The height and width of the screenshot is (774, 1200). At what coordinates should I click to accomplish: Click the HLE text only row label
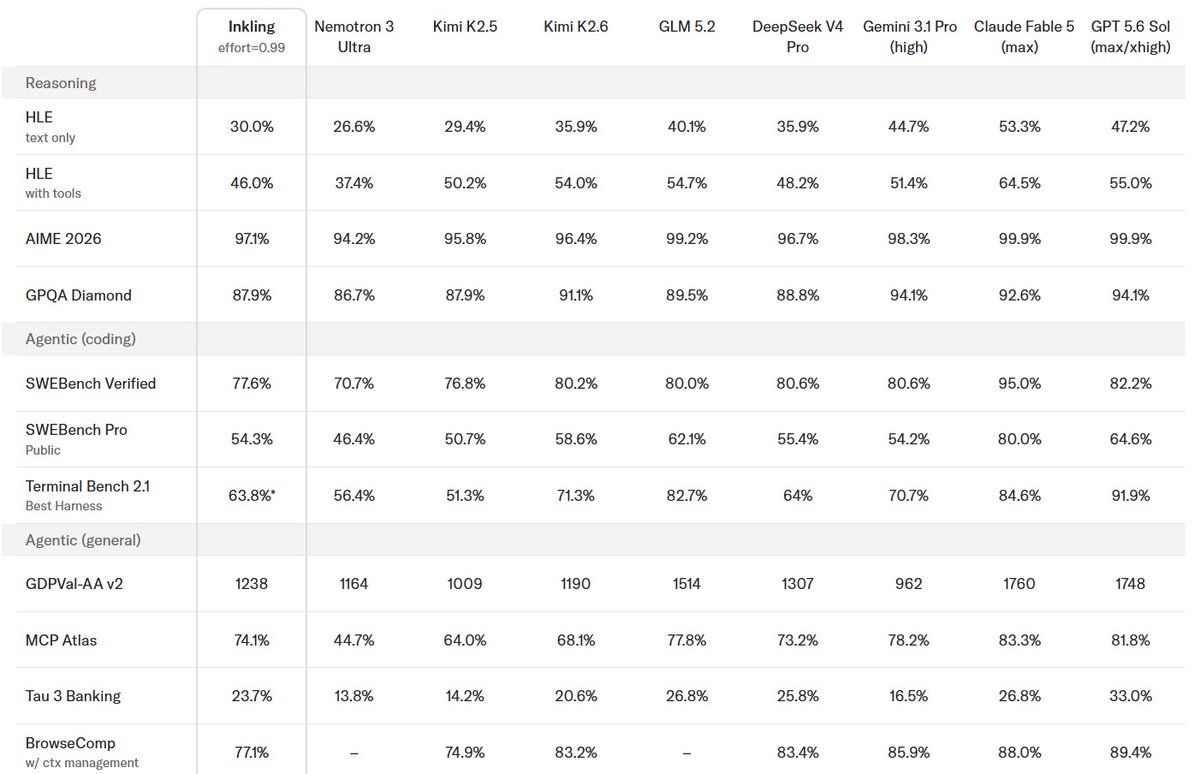coord(50,126)
